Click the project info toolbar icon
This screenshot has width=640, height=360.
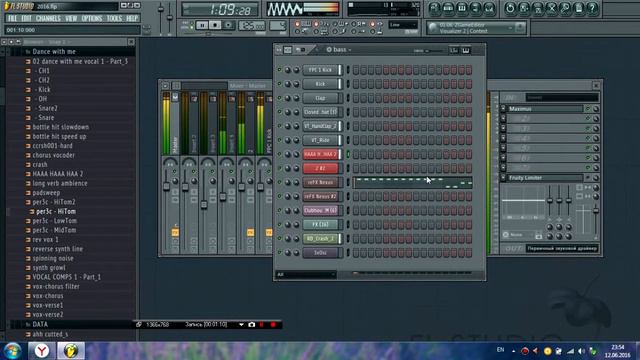click(x=579, y=8)
